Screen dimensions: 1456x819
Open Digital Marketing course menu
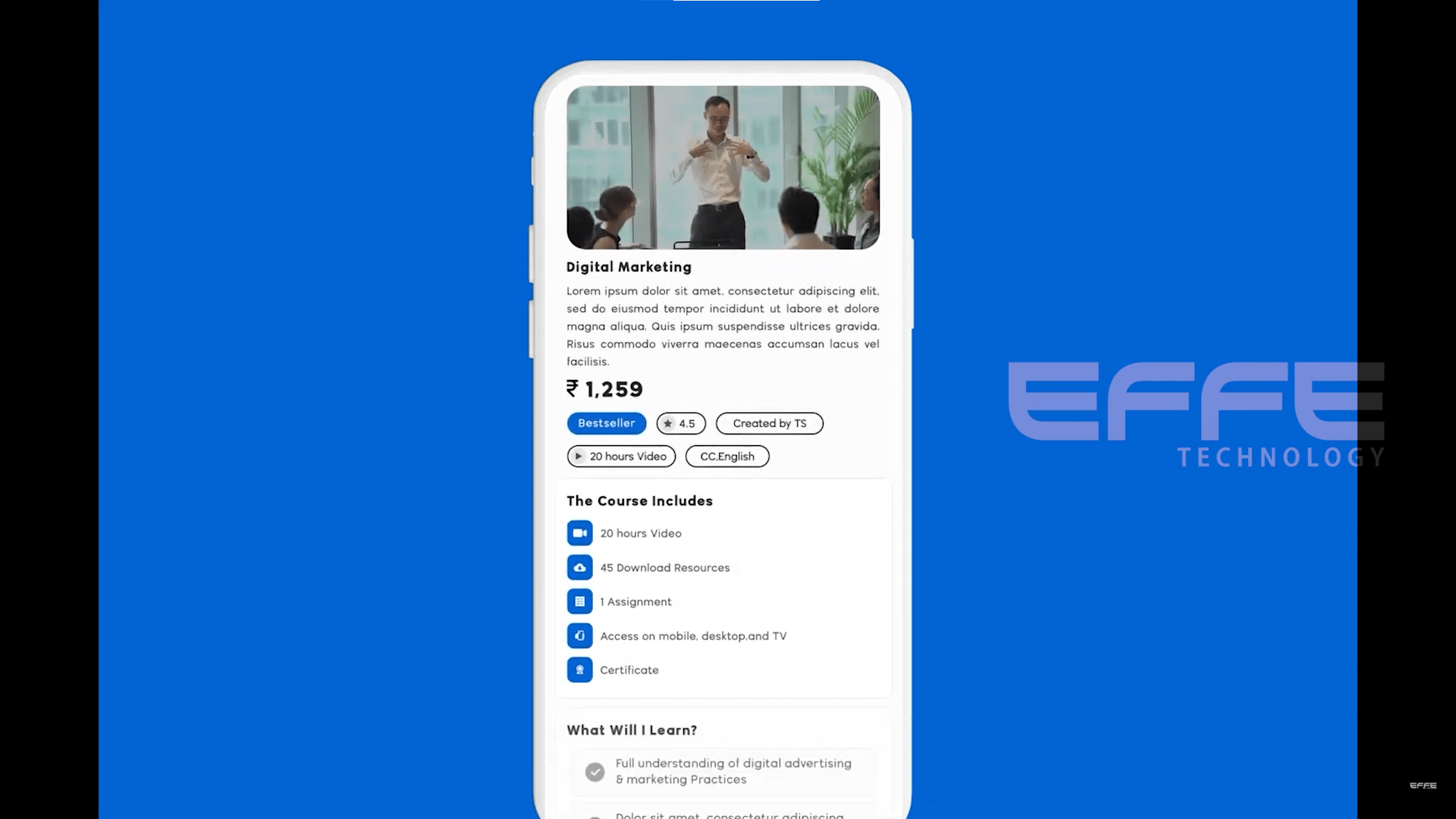pyautogui.click(x=629, y=267)
